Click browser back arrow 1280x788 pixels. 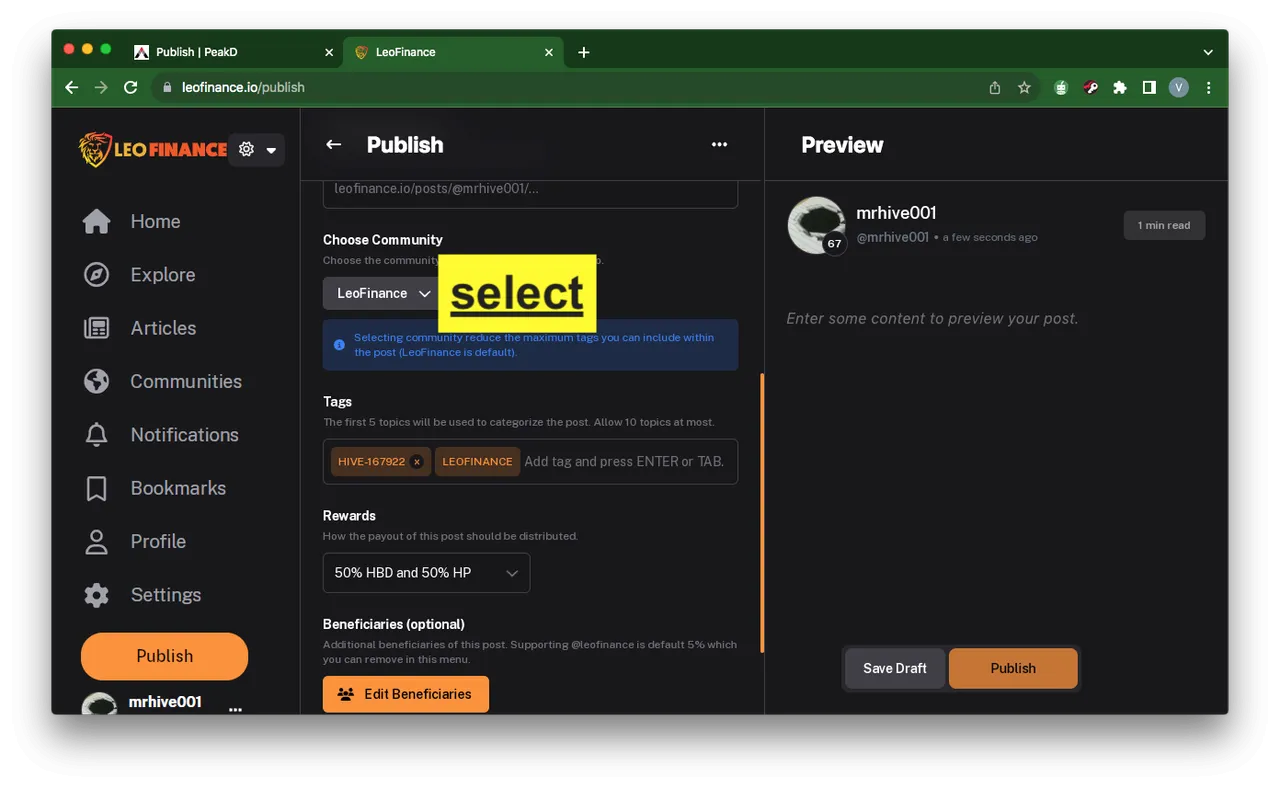72,87
